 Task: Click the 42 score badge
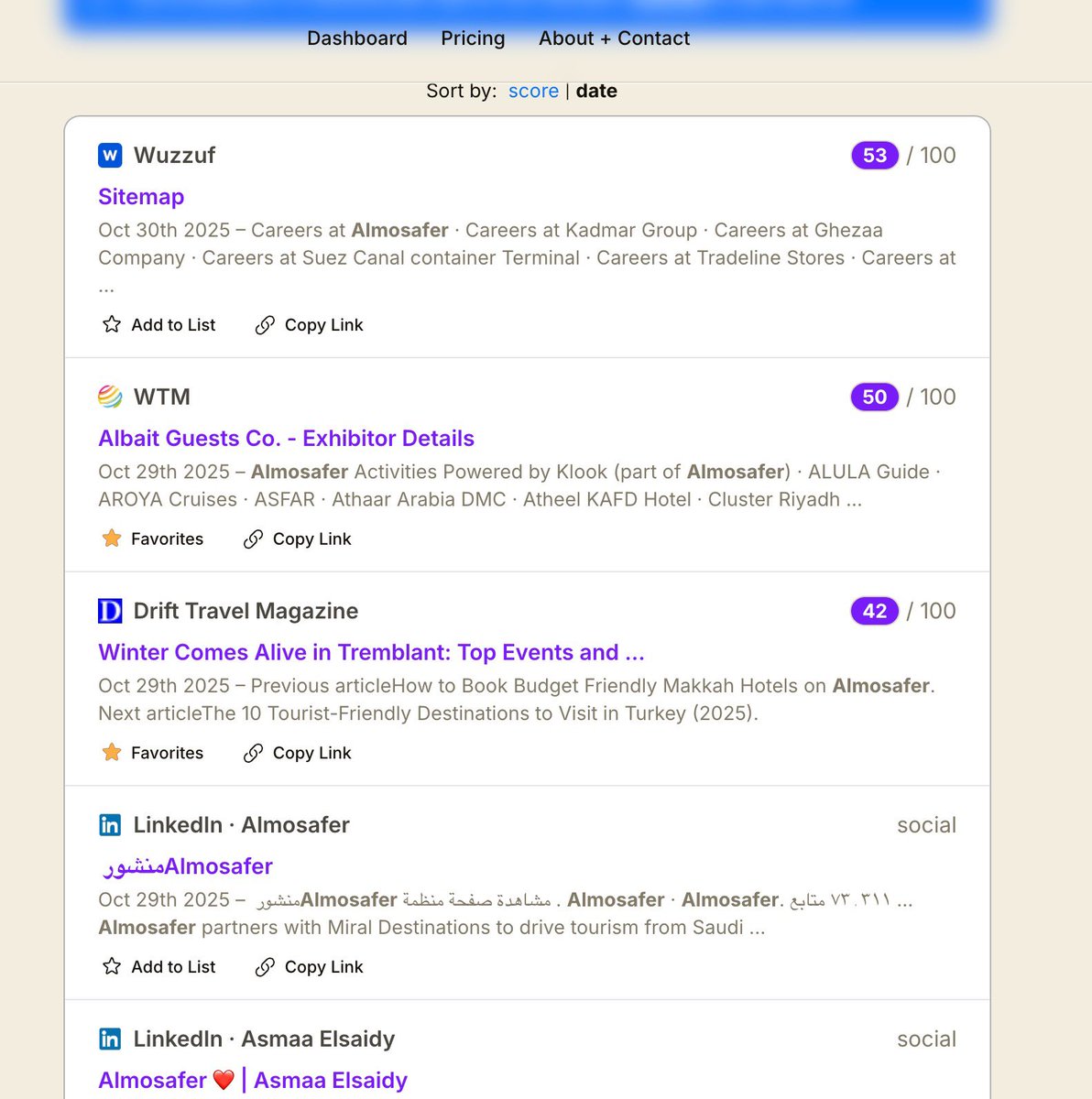click(x=875, y=611)
